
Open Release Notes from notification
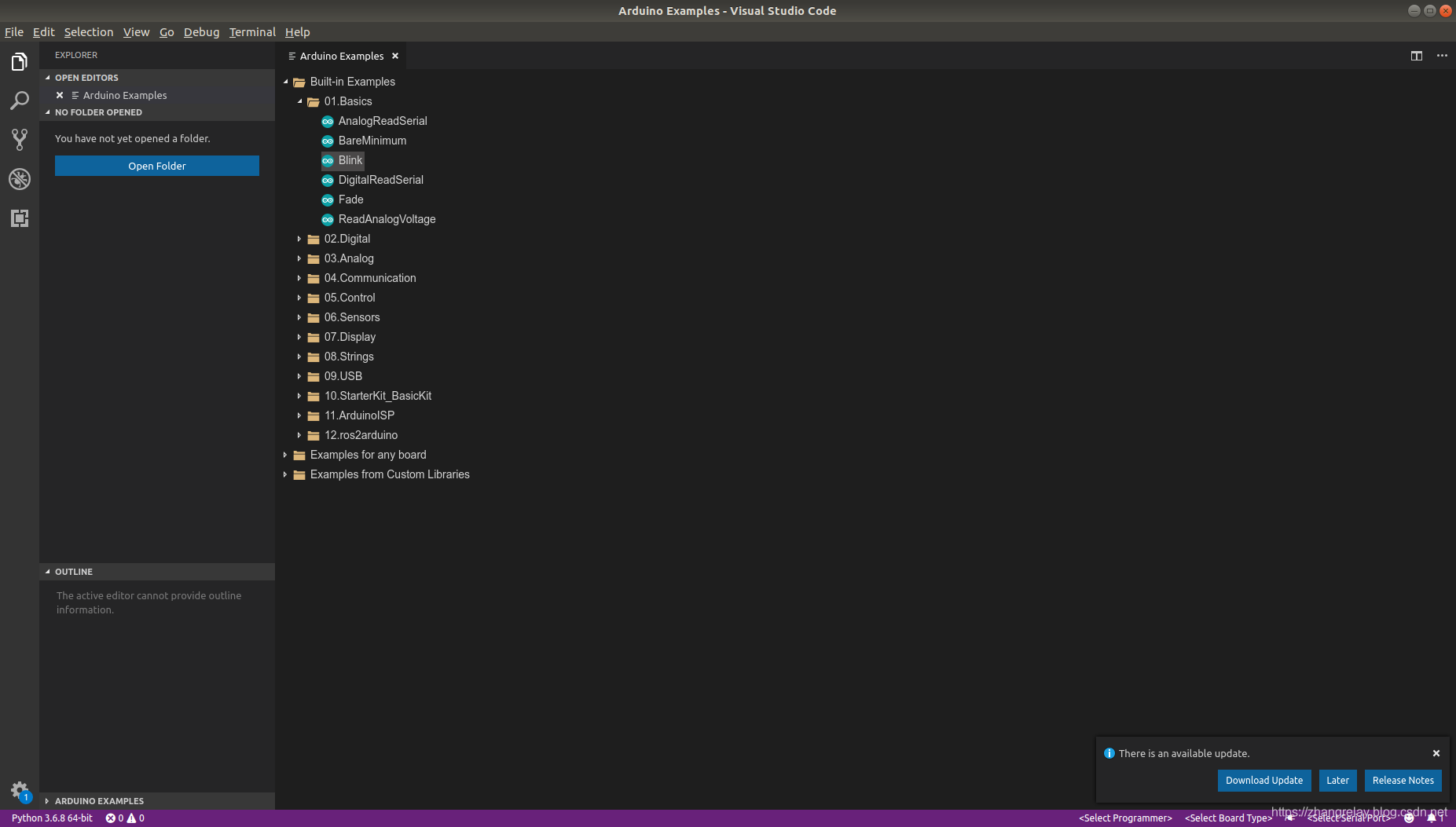(x=1403, y=780)
